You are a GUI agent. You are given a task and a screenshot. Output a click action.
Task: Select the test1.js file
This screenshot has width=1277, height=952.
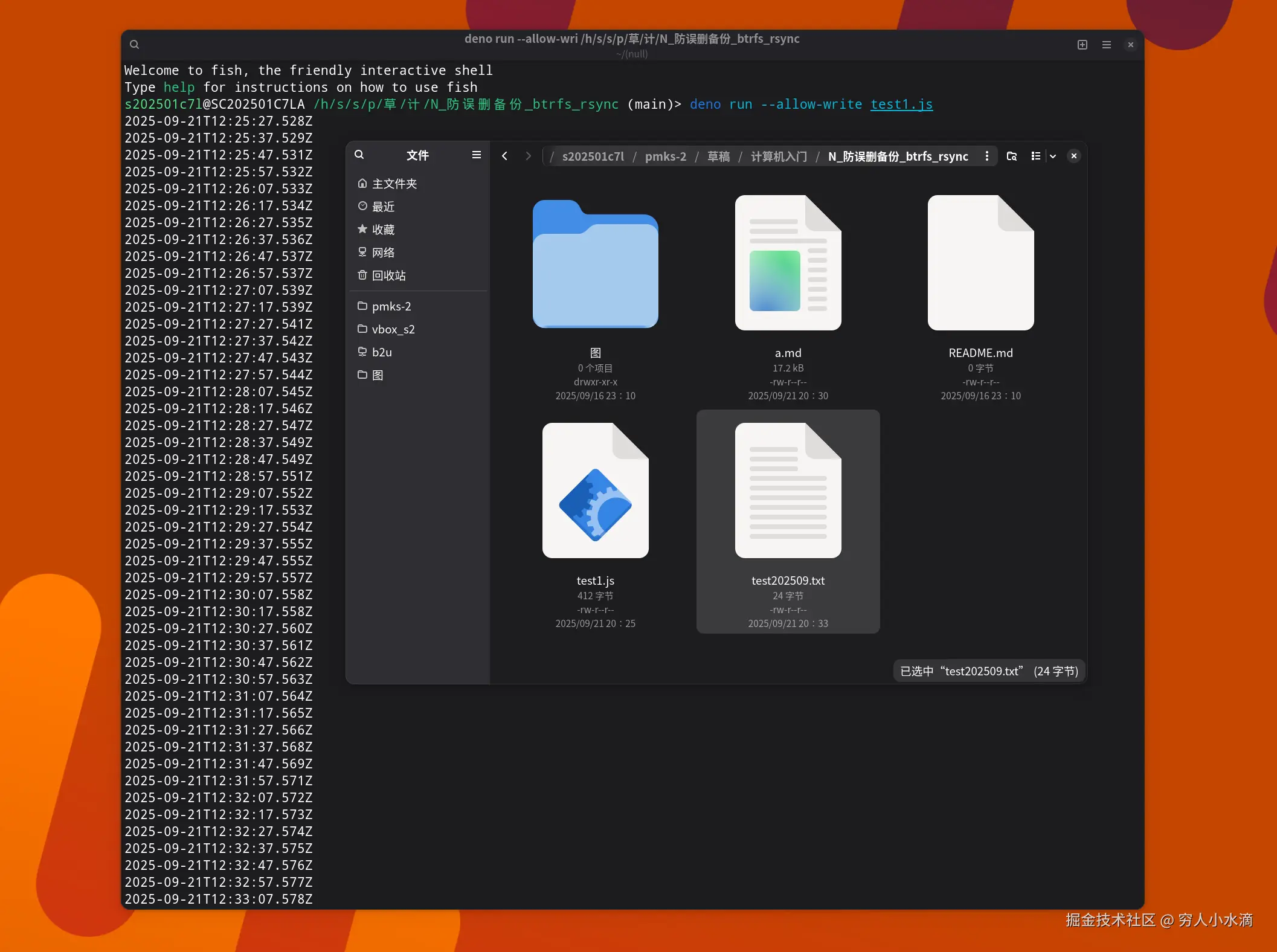point(595,490)
